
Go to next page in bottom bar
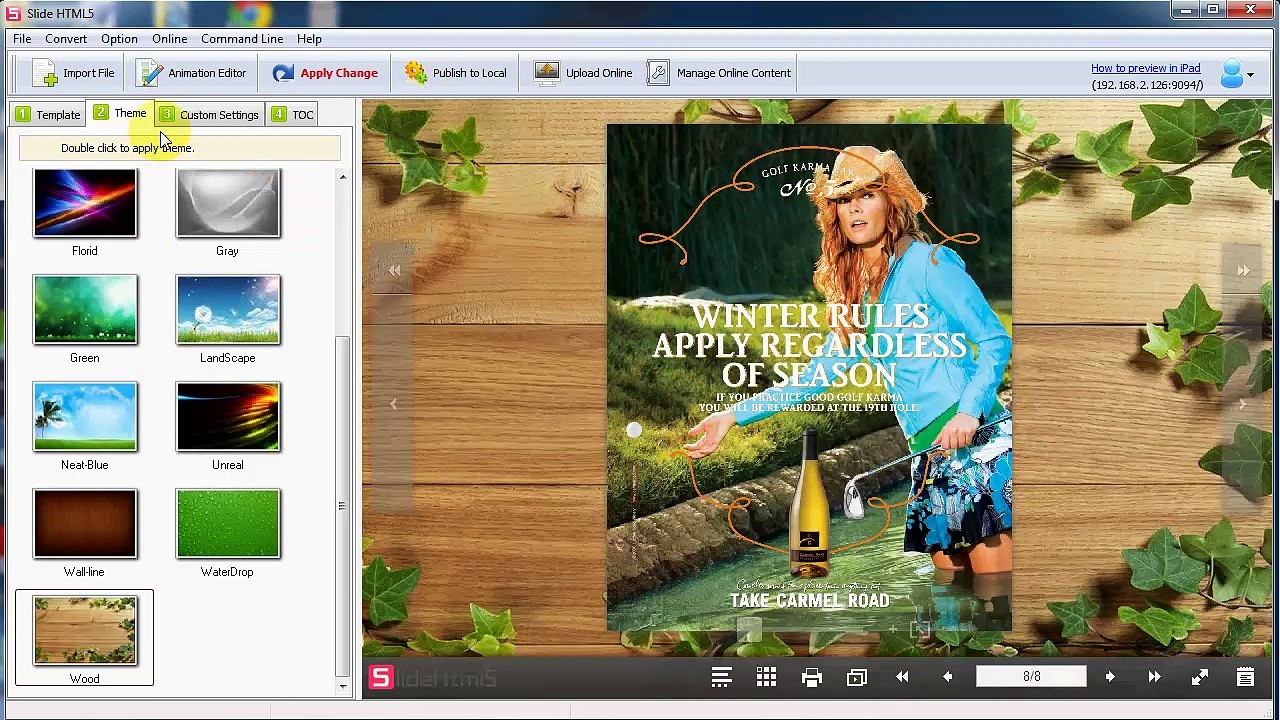(1109, 678)
